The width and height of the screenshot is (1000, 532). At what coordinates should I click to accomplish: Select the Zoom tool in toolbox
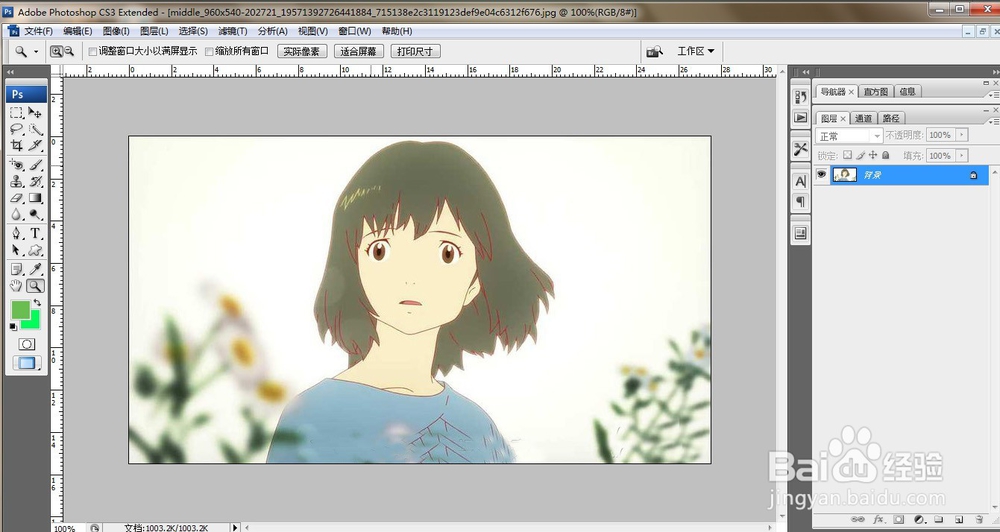tap(35, 286)
